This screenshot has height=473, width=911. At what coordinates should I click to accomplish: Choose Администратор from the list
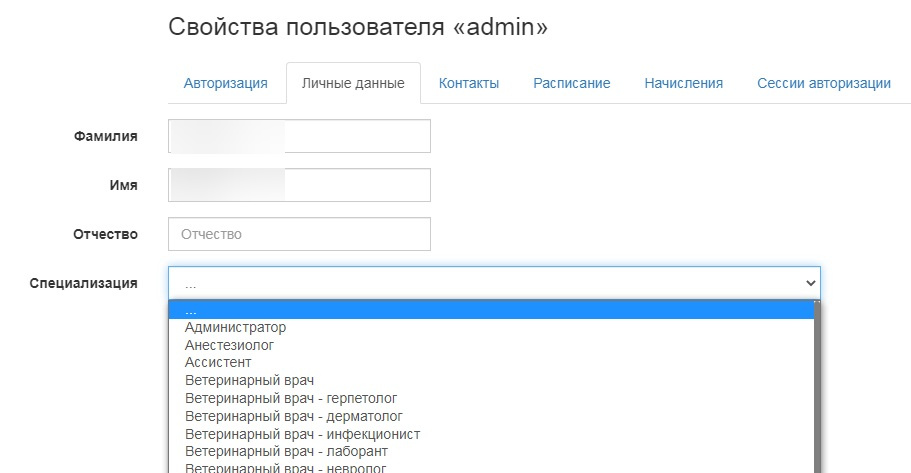point(492,328)
